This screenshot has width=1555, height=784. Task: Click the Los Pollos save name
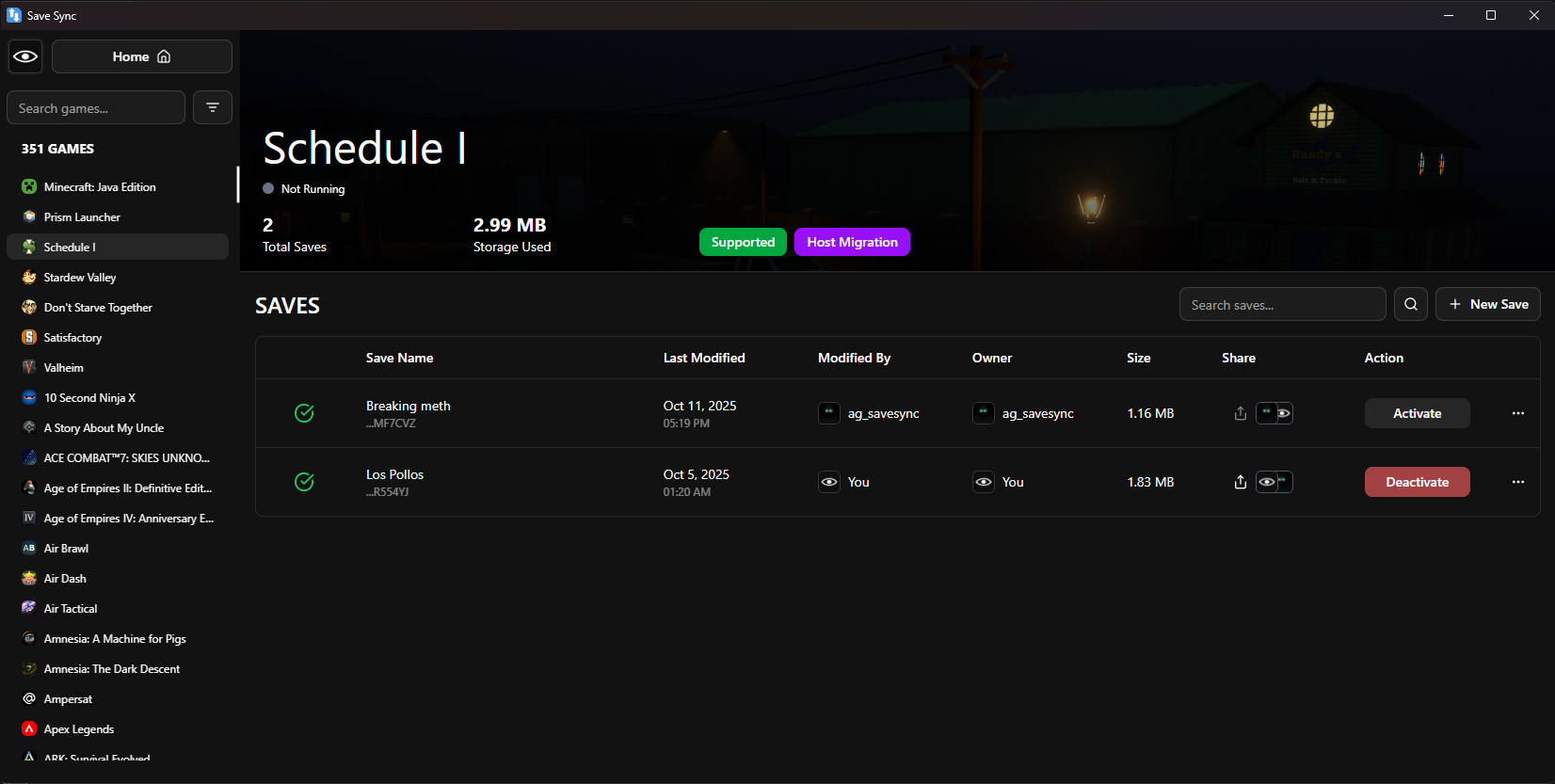394,474
